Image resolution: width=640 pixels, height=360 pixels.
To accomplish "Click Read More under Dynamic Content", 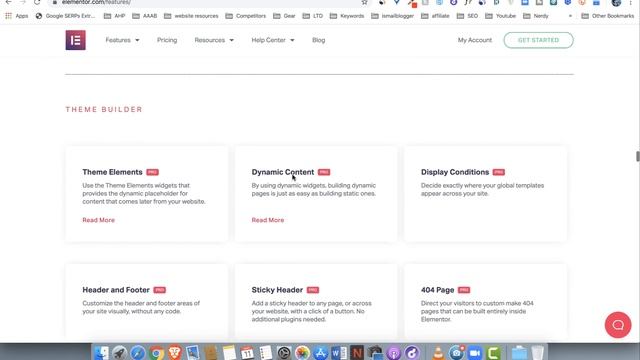I will [268, 220].
